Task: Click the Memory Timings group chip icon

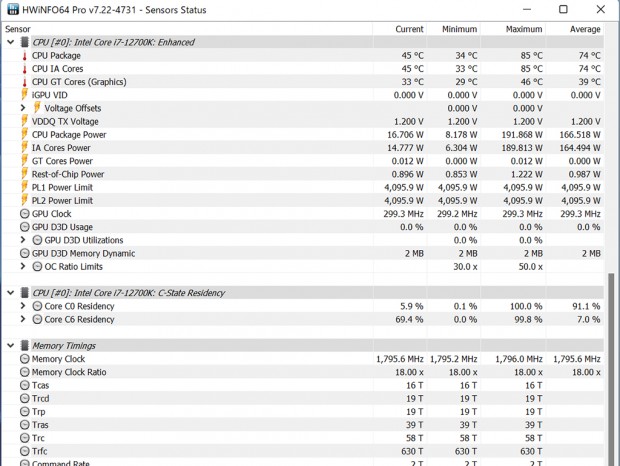Action: click(x=24, y=346)
